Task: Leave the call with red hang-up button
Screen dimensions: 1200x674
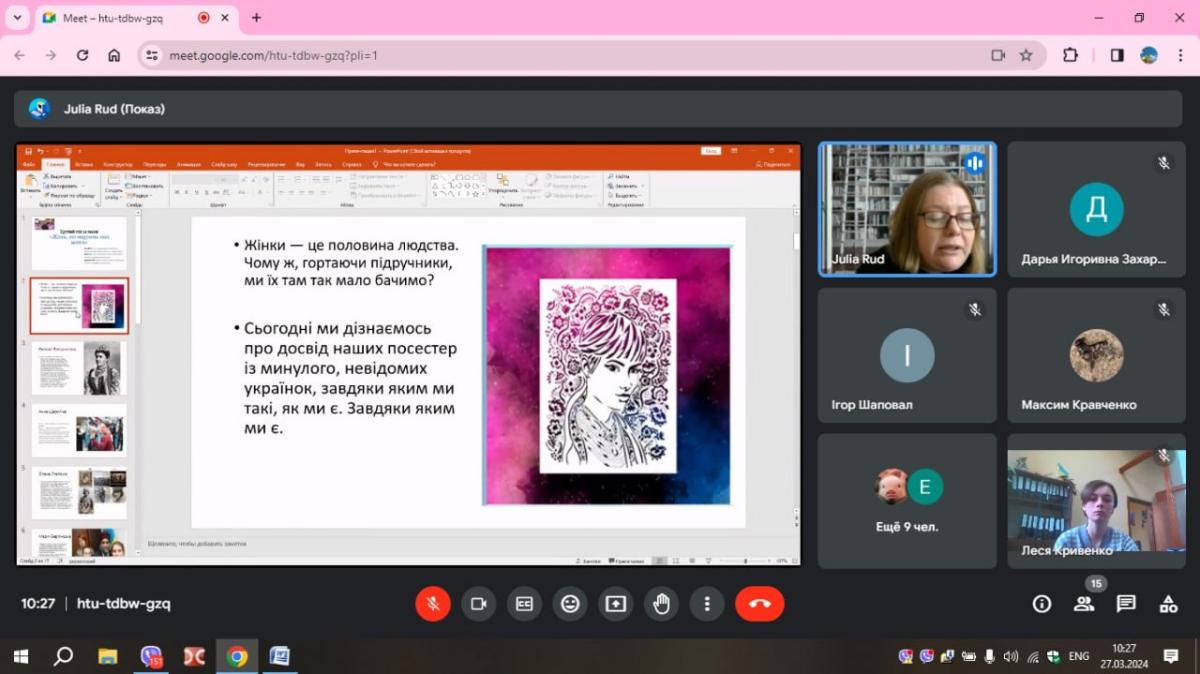Action: (759, 604)
